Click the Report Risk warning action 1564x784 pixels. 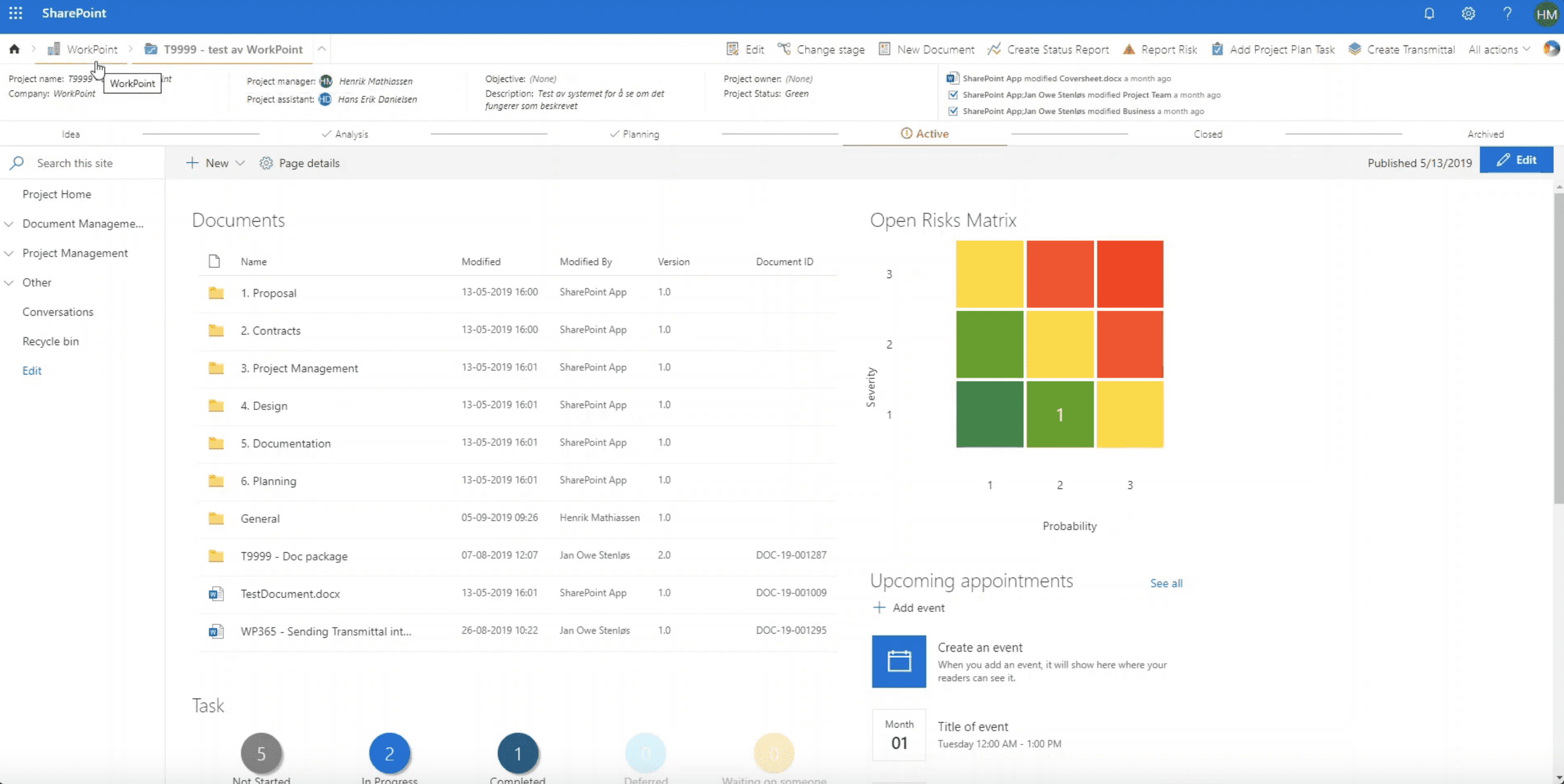(x=1160, y=49)
